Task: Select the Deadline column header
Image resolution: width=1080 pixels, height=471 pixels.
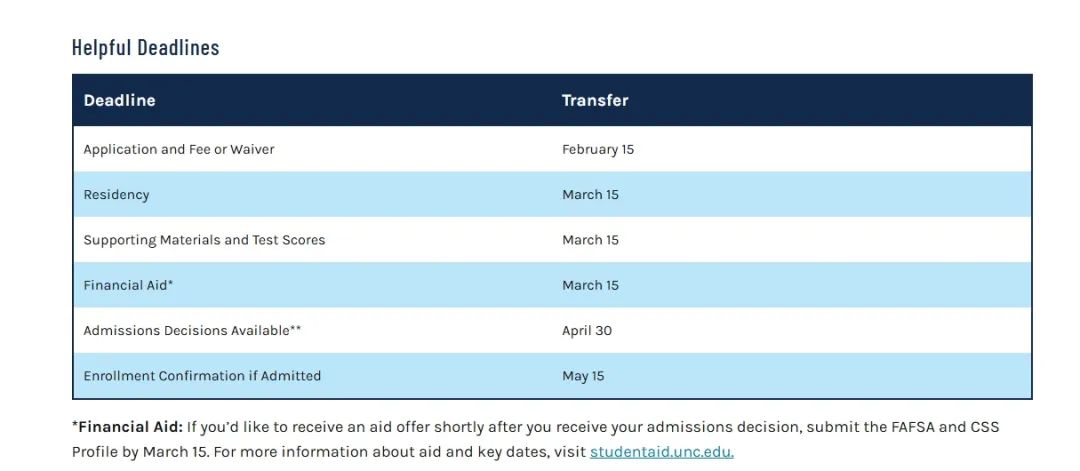Action: (119, 100)
